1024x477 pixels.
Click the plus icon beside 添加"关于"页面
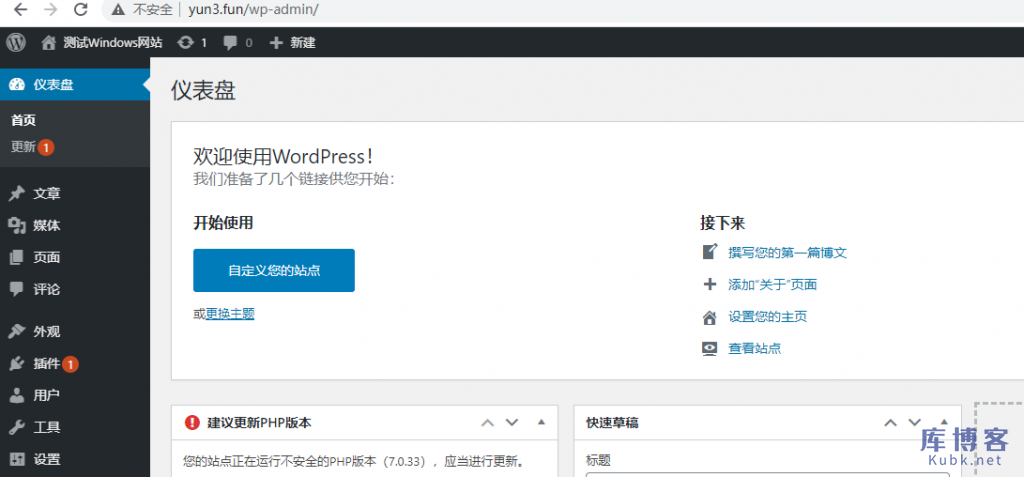point(709,284)
